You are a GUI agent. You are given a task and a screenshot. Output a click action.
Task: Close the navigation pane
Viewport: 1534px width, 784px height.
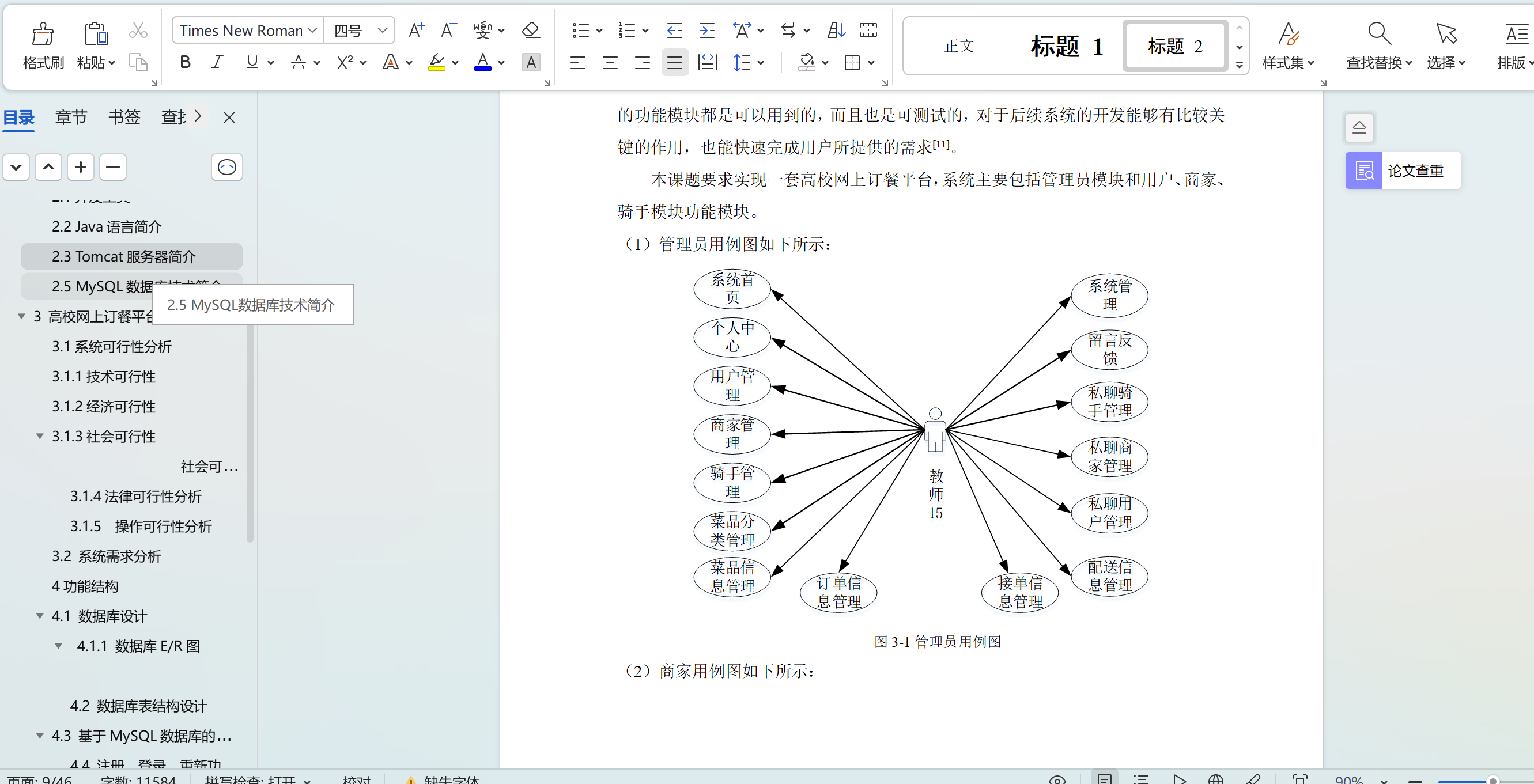tap(229, 118)
